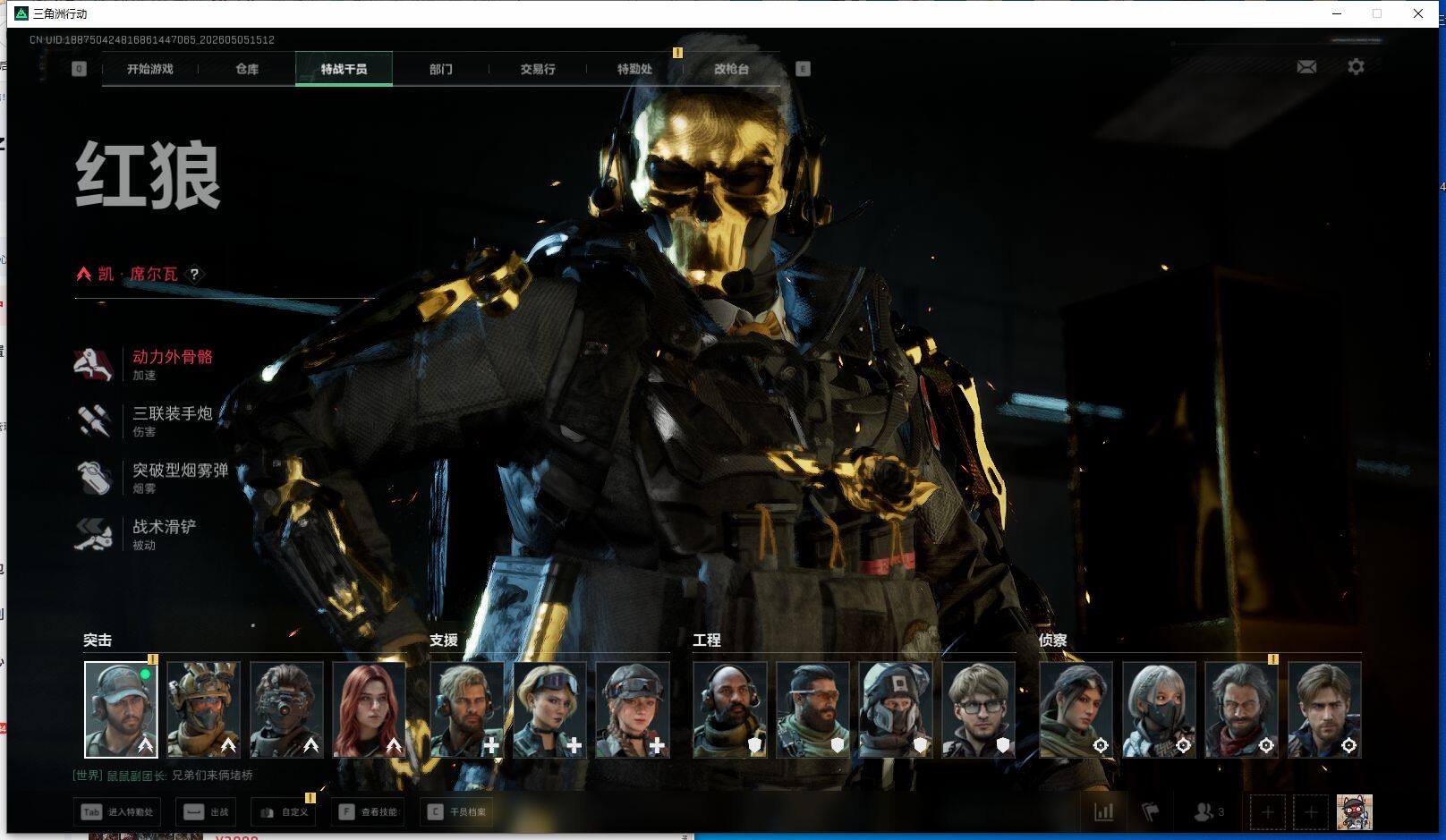Click the 出战 deploy button
1446x840 pixels.
(206, 812)
